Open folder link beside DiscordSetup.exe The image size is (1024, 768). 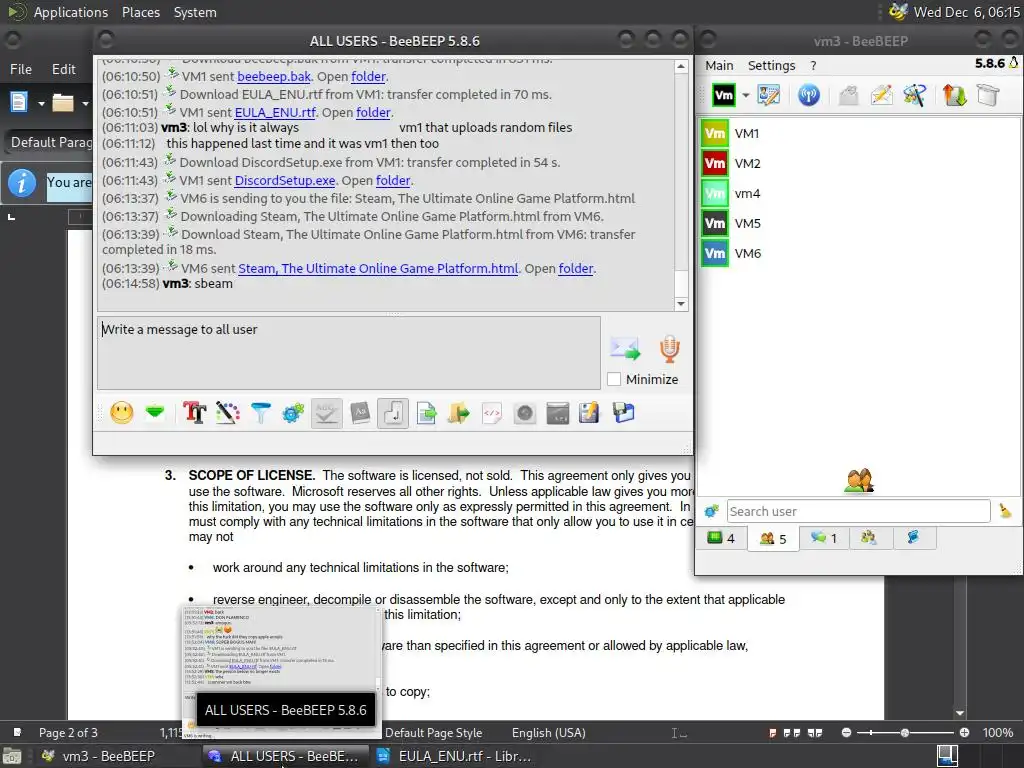[x=393, y=180]
